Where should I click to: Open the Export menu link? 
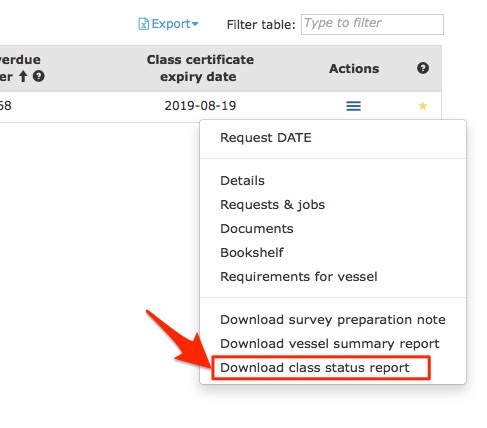point(168,24)
